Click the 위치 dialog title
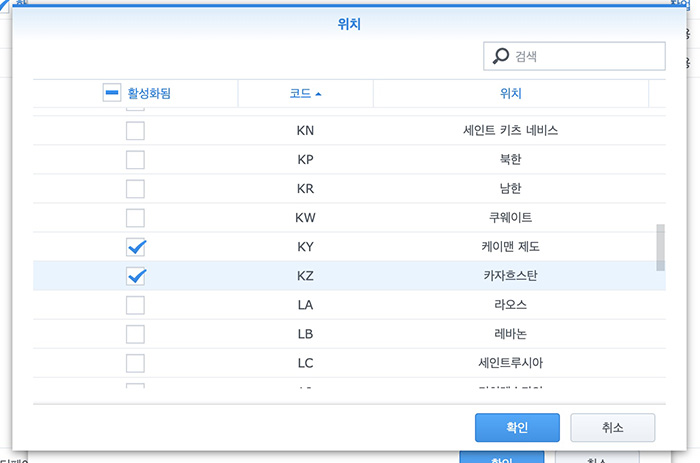This screenshot has height=463, width=700. (x=349, y=24)
